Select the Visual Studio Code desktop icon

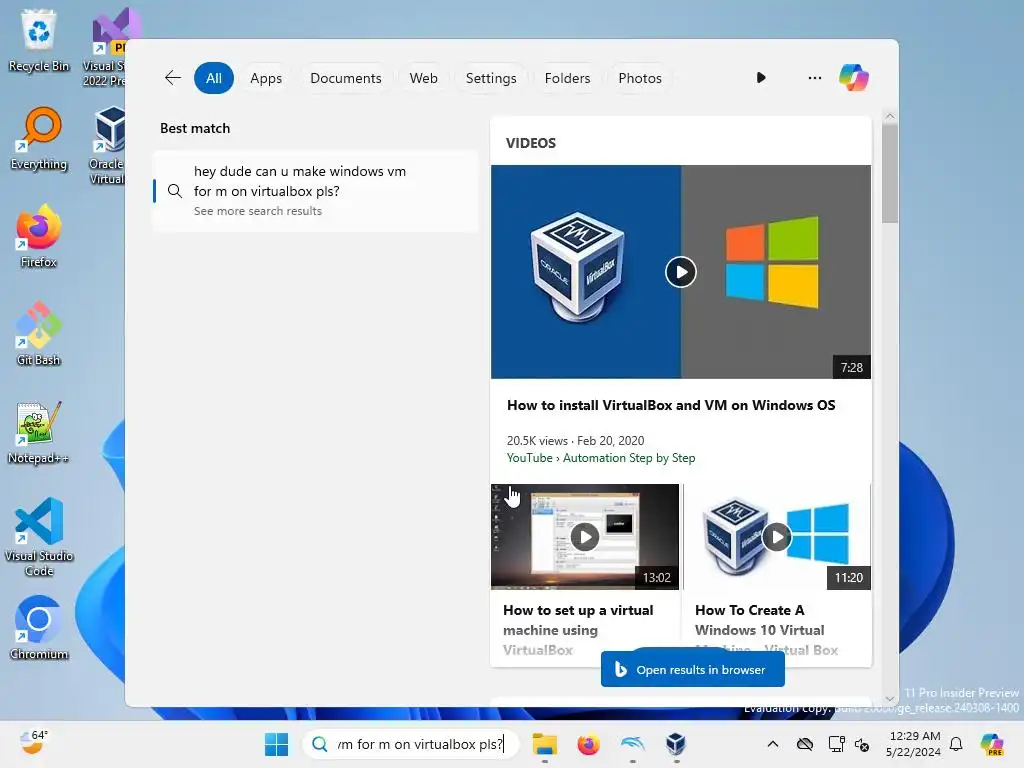point(39,537)
